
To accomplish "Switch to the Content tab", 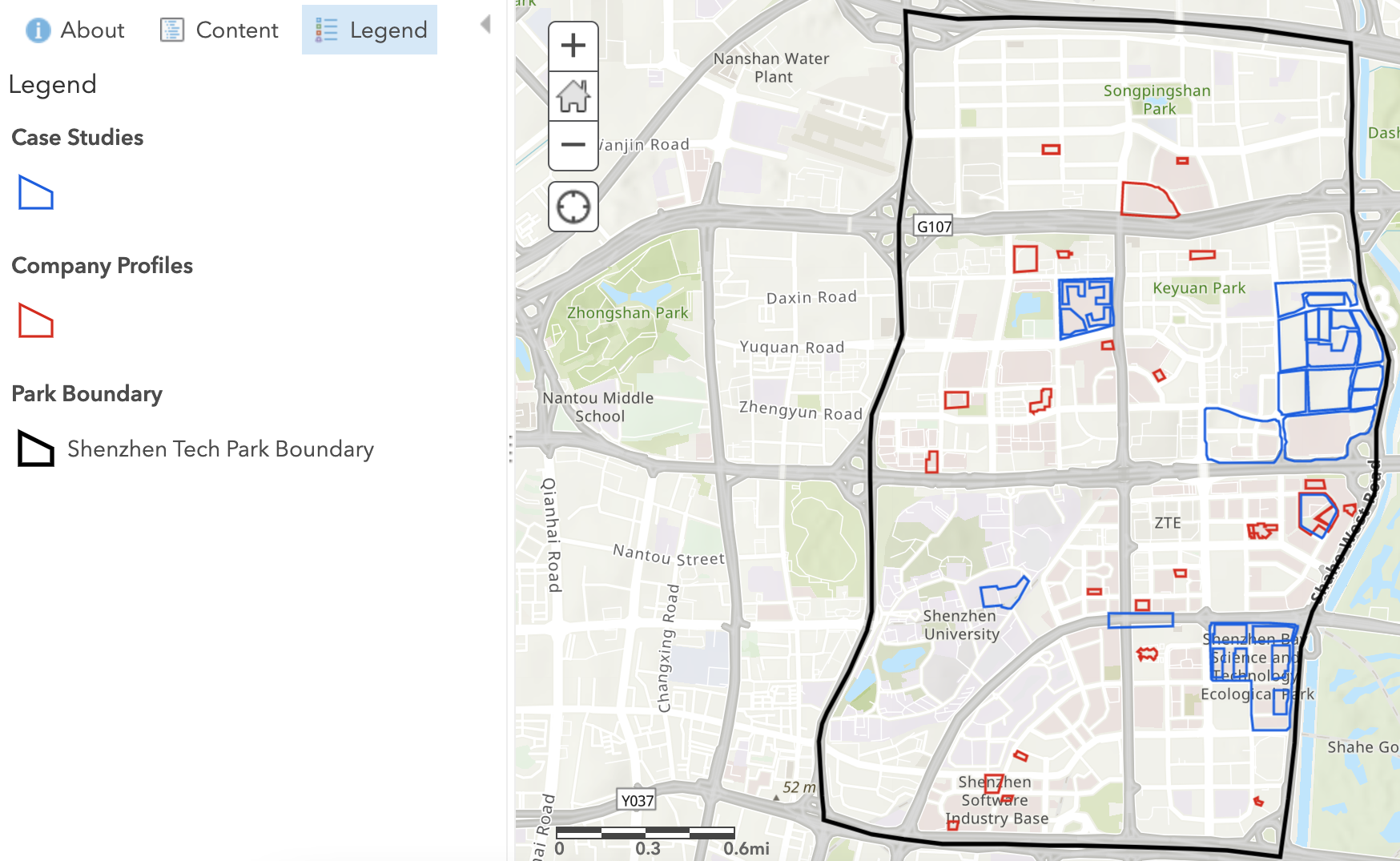I will [x=219, y=30].
